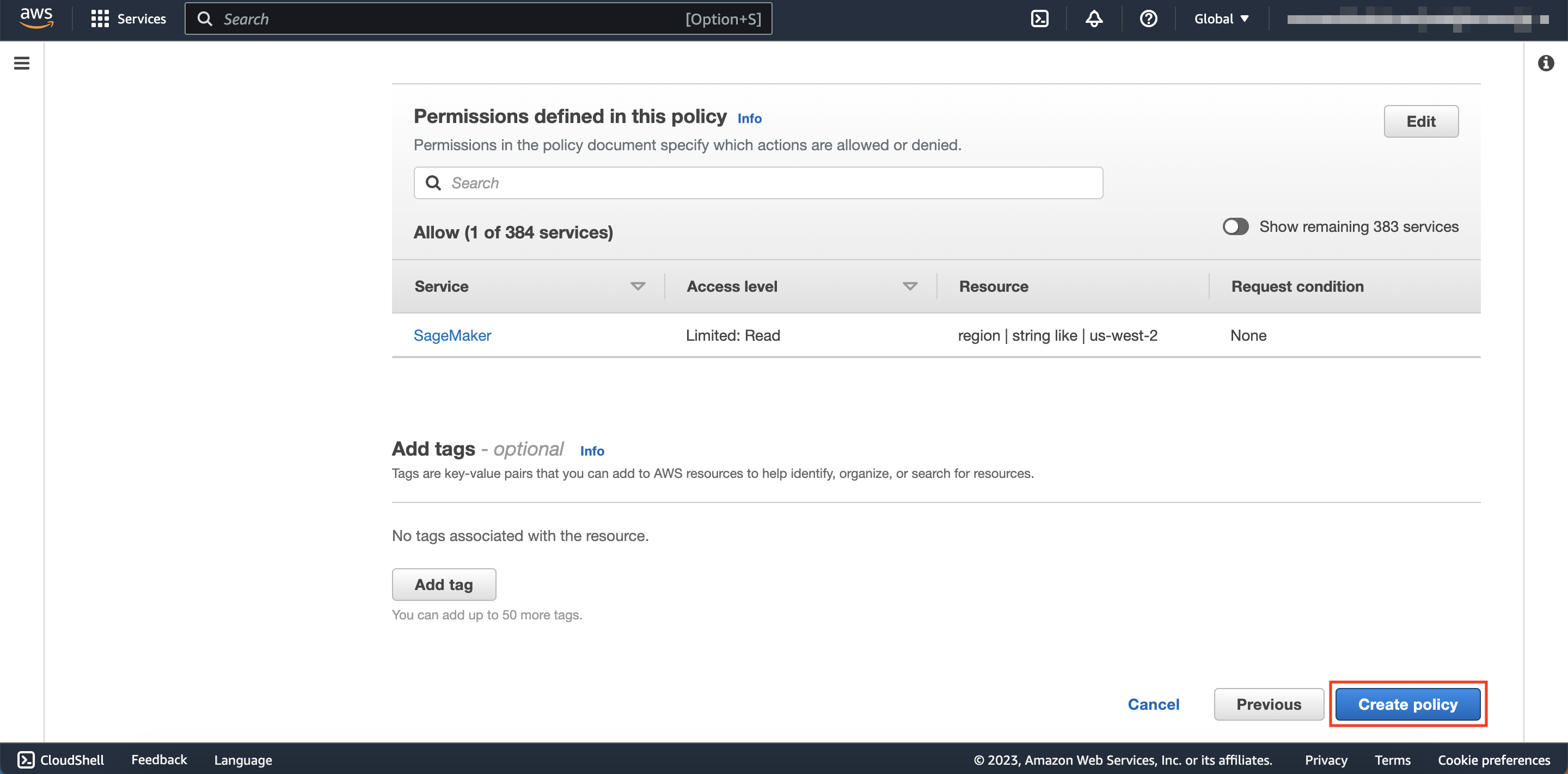This screenshot has height=774, width=1568.
Task: Open AWS Help using the question mark icon
Action: pyautogui.click(x=1148, y=19)
